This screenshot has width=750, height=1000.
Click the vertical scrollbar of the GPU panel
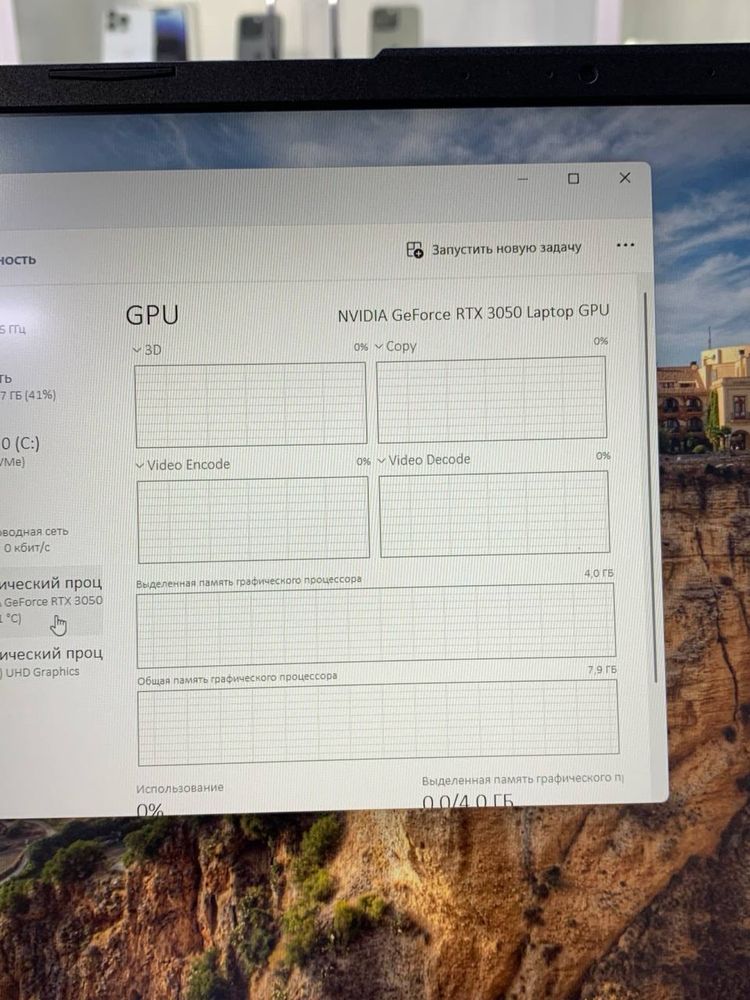coord(649,488)
